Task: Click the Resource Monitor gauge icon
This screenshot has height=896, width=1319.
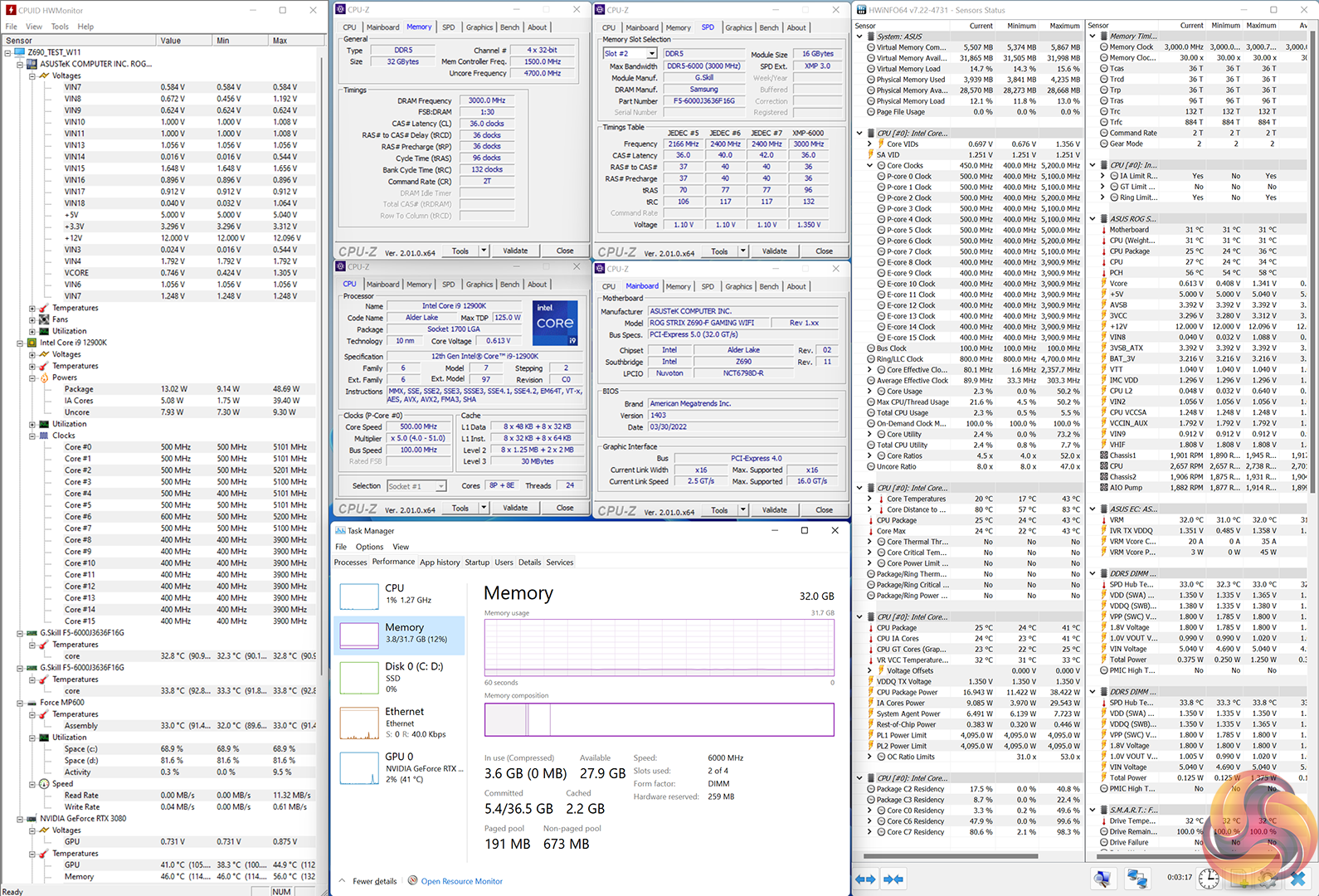Action: pyautogui.click(x=412, y=881)
